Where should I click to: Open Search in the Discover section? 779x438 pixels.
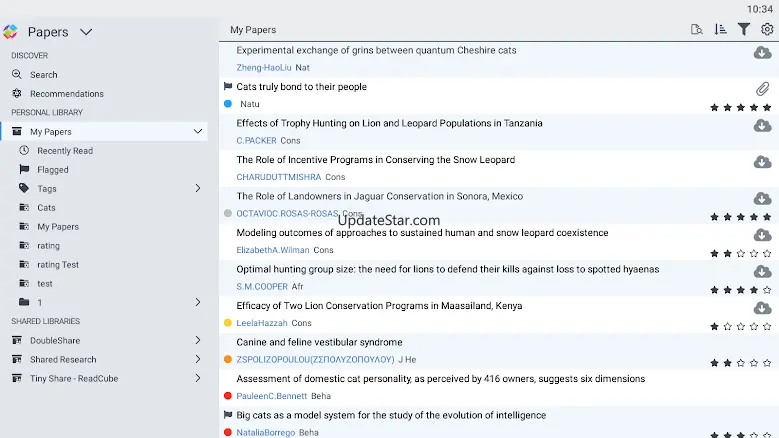(x=44, y=74)
